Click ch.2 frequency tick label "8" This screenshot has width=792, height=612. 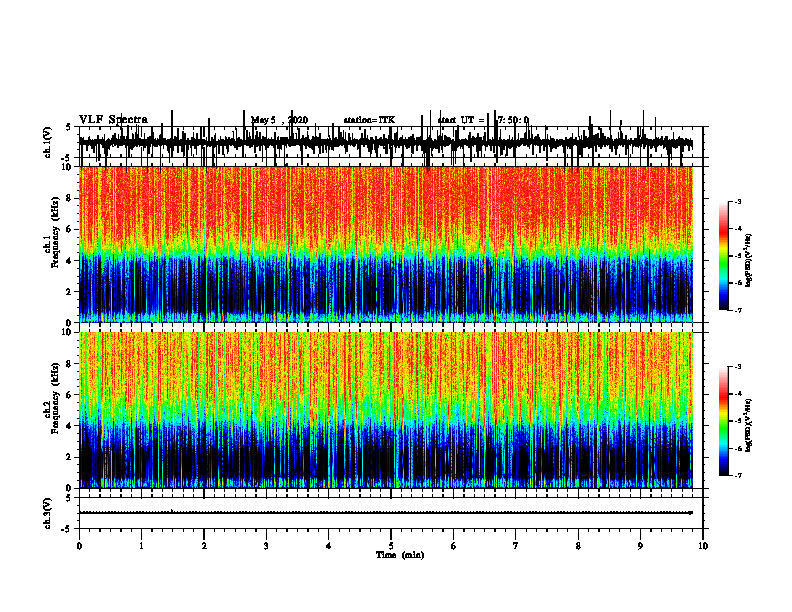(70, 364)
